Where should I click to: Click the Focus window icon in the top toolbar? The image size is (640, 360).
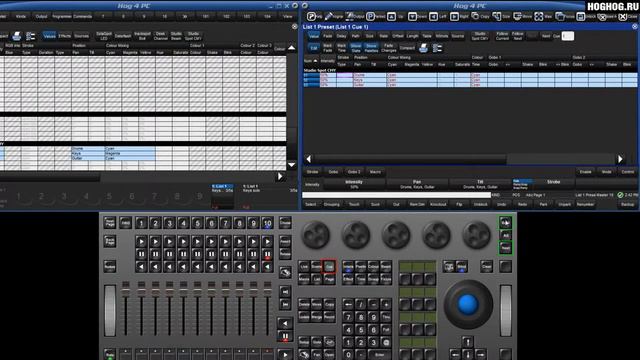coord(560,16)
